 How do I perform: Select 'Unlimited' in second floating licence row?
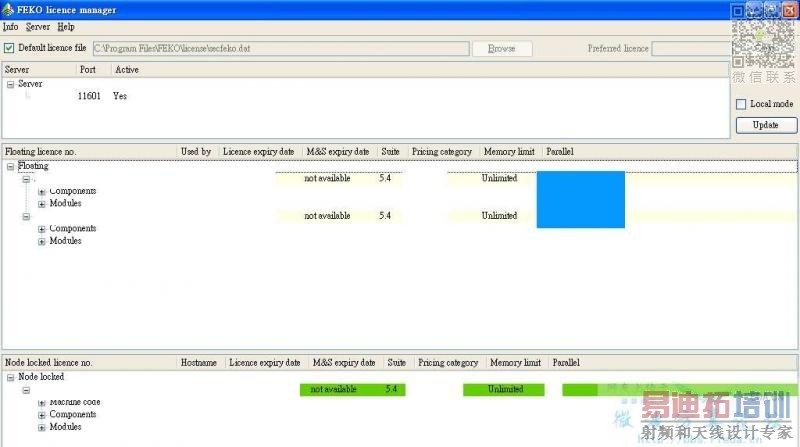click(499, 216)
